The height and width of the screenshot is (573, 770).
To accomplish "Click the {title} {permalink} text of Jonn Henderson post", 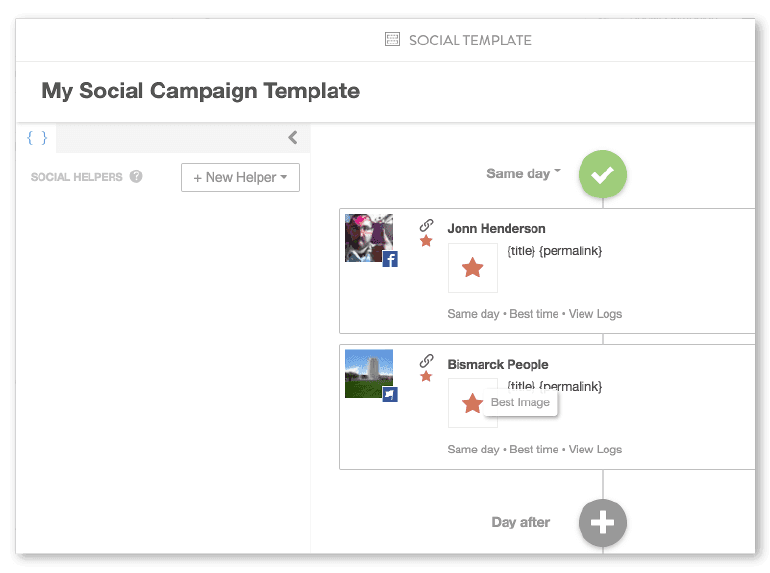I will tap(554, 251).
